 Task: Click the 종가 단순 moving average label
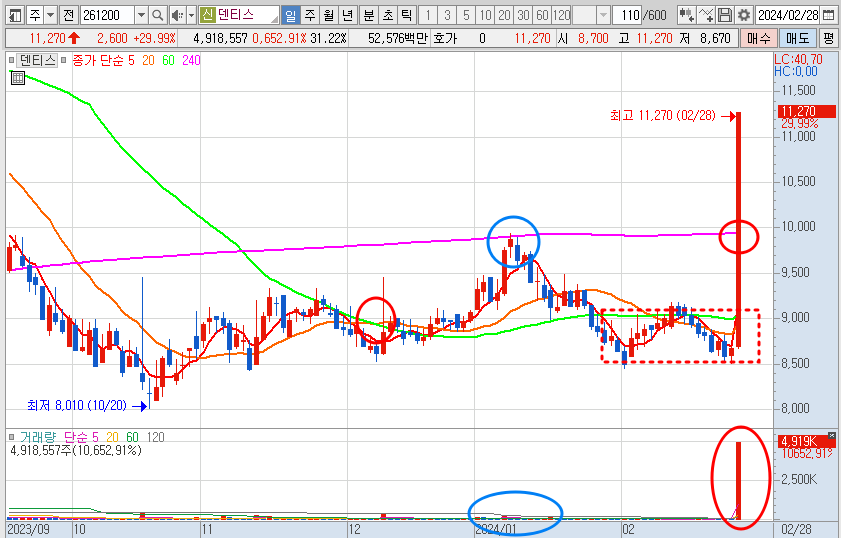pyautogui.click(x=97, y=60)
